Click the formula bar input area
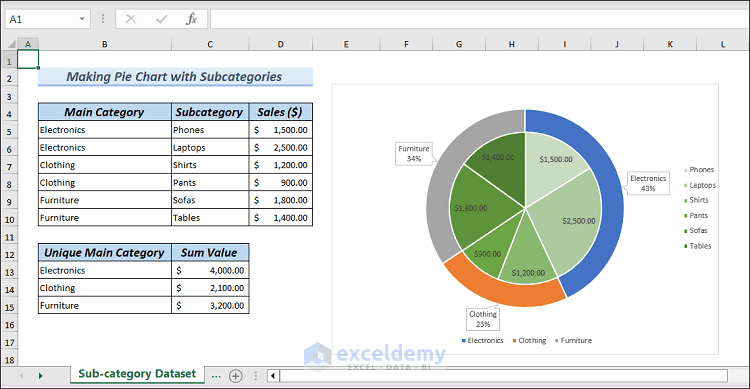 (479, 19)
